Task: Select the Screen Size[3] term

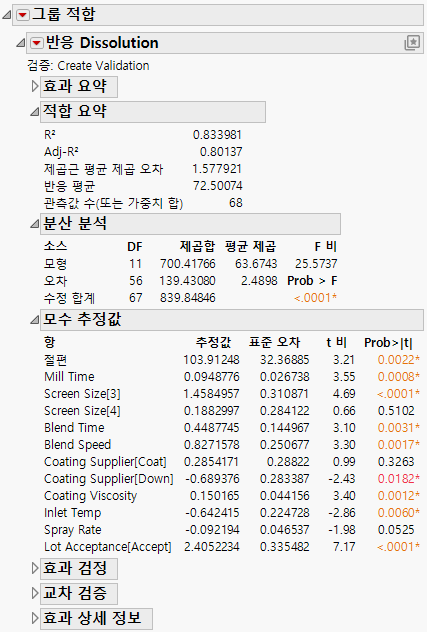Action: pos(82,393)
